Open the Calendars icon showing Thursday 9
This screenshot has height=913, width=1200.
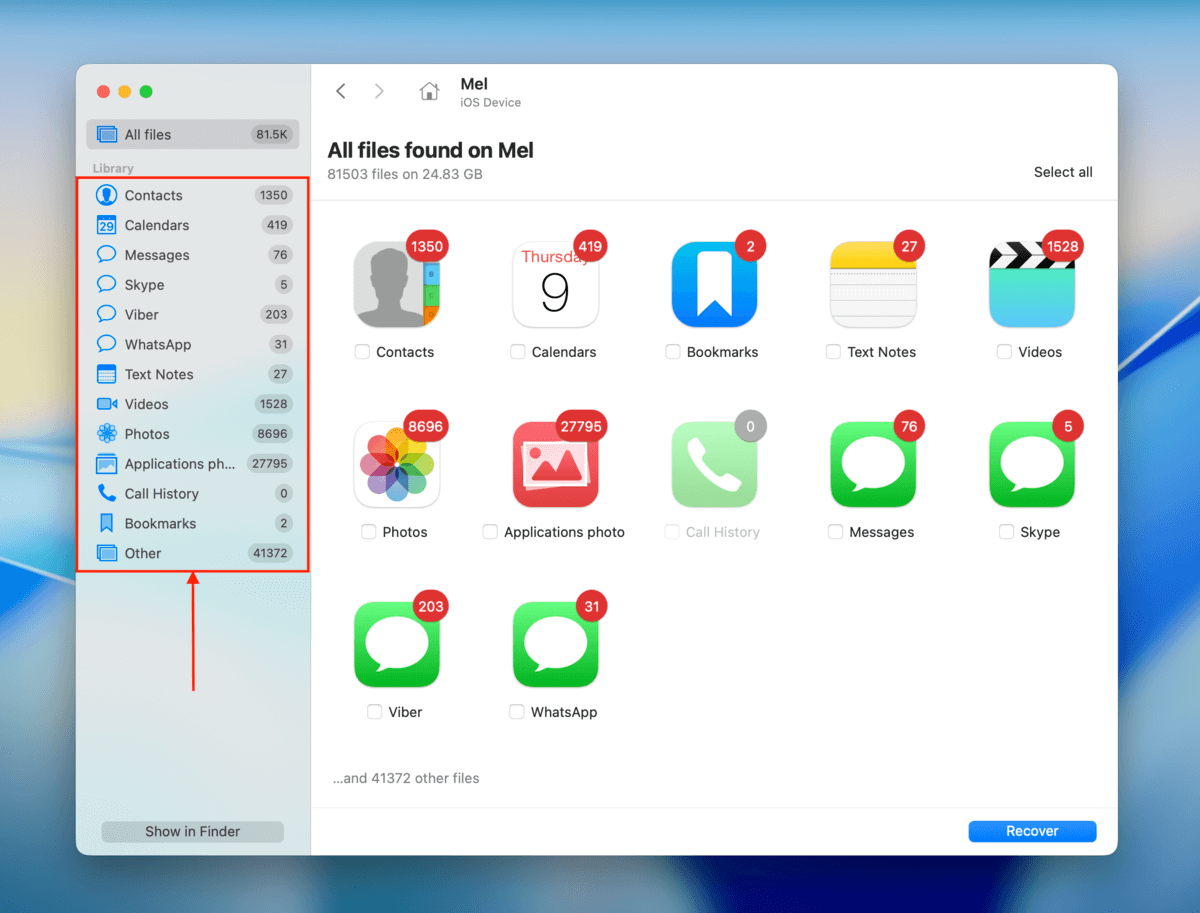(555, 285)
